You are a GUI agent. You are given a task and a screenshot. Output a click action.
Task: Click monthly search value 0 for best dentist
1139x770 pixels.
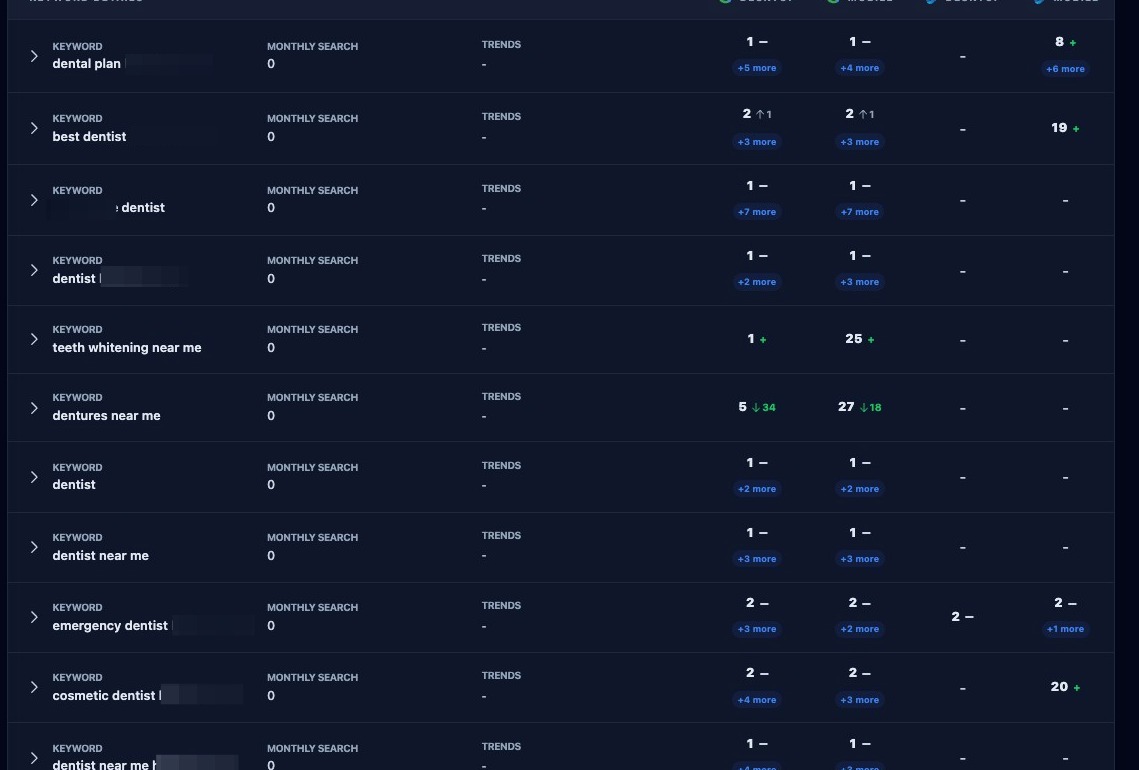(x=271, y=137)
